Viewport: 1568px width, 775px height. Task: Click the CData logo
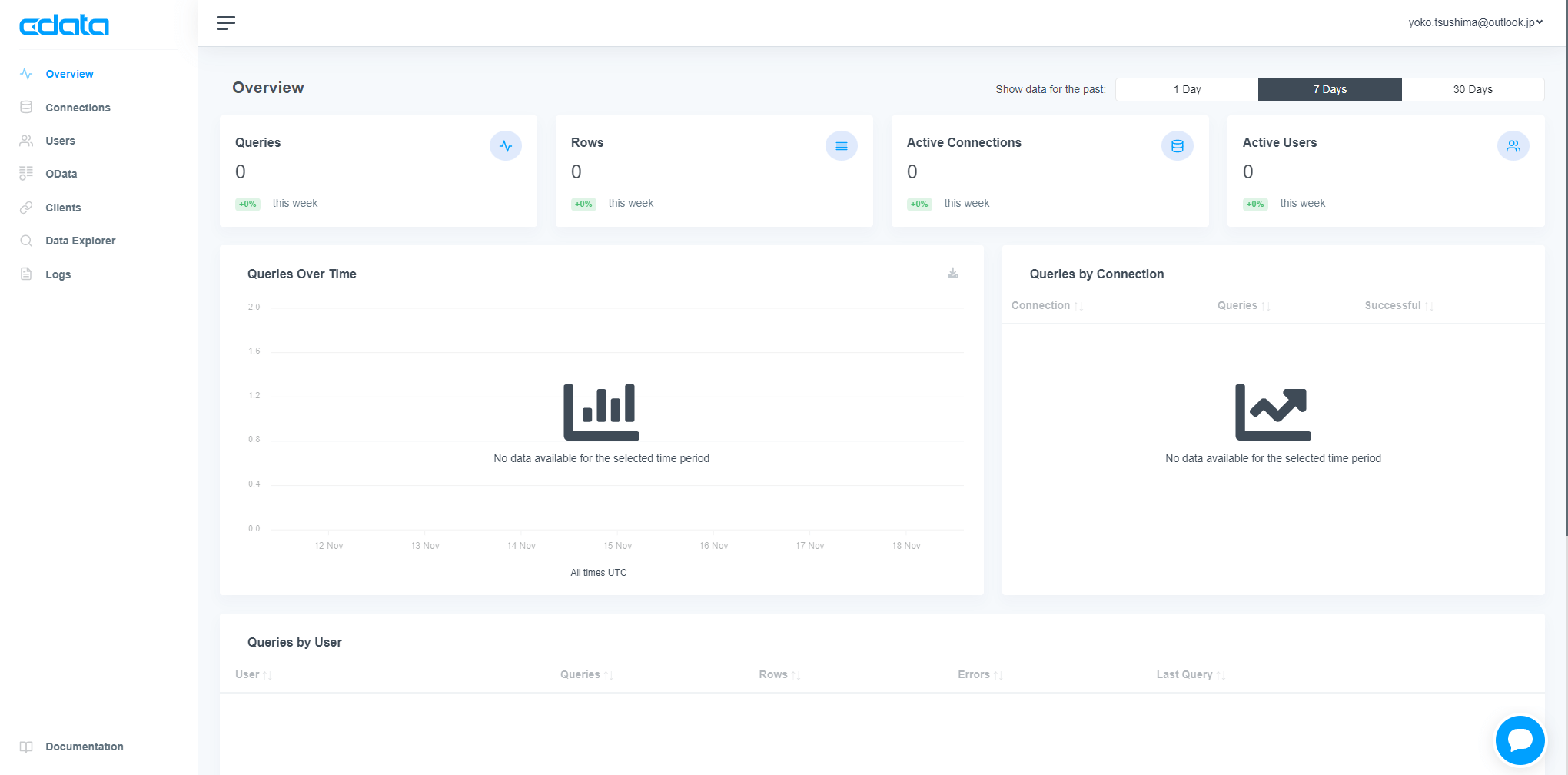pos(64,25)
